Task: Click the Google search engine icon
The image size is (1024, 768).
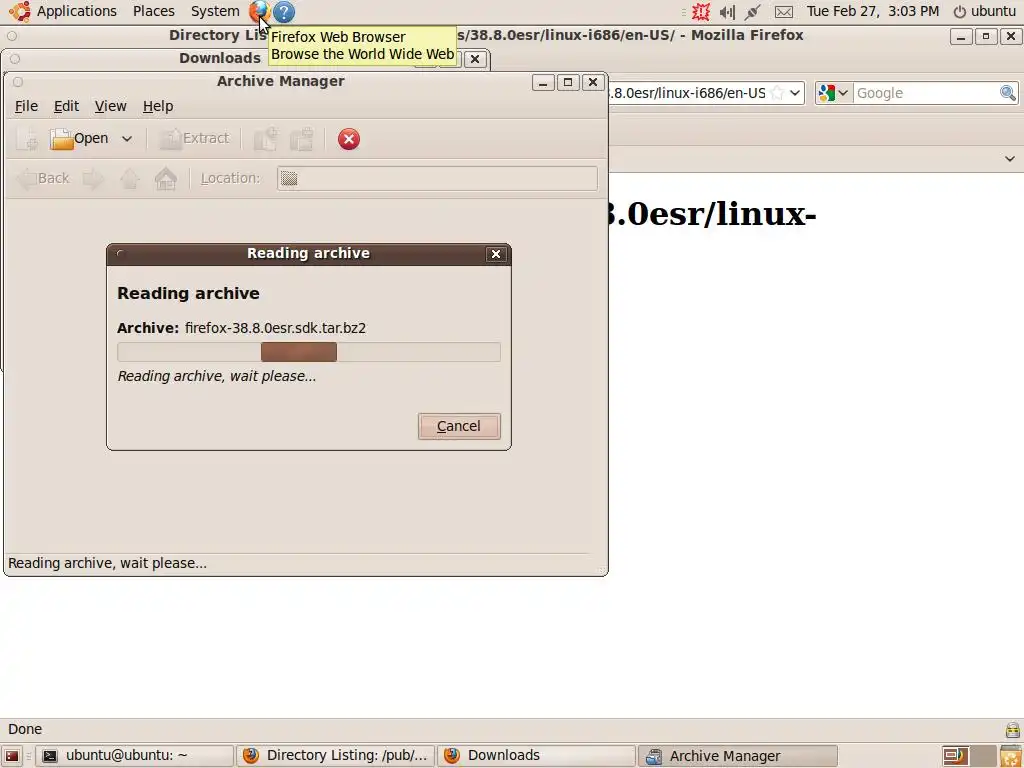Action: (827, 93)
